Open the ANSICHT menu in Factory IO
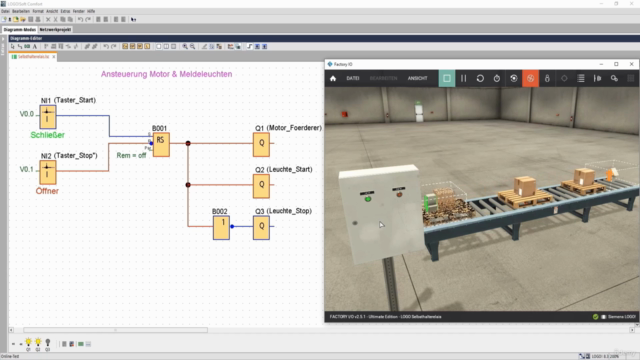 click(x=417, y=78)
